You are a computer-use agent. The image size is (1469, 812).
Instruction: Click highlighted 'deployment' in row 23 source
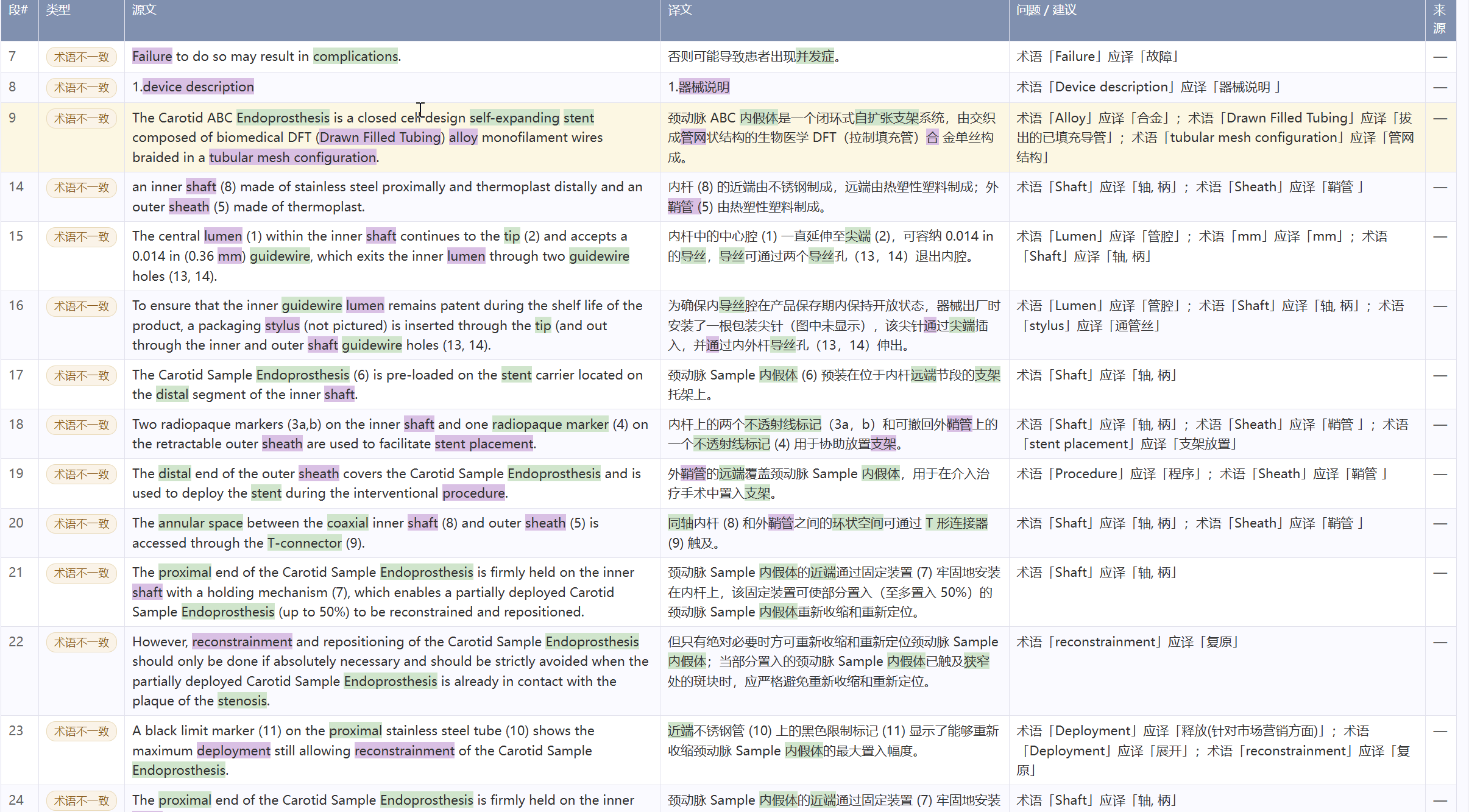(x=234, y=751)
